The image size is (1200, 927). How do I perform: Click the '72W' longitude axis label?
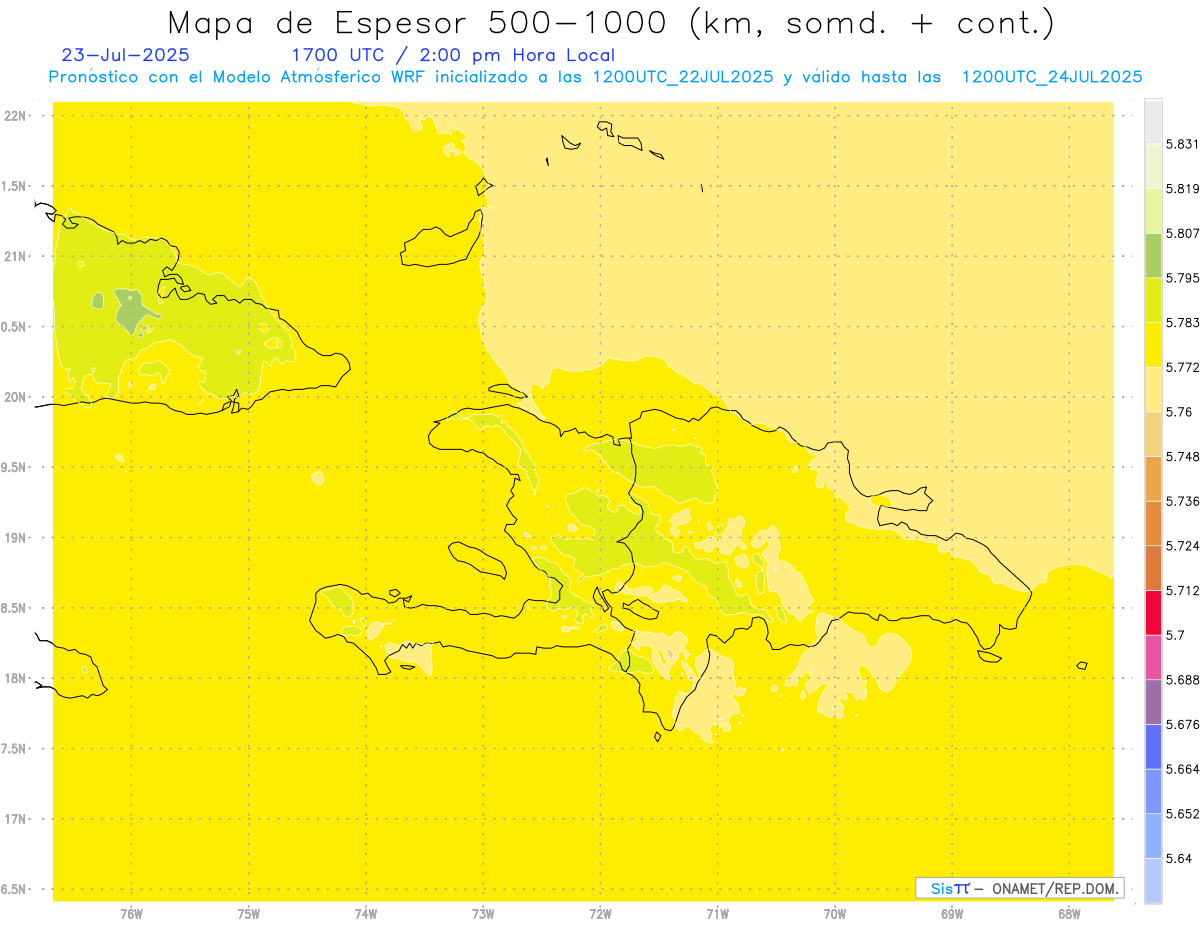(x=600, y=914)
